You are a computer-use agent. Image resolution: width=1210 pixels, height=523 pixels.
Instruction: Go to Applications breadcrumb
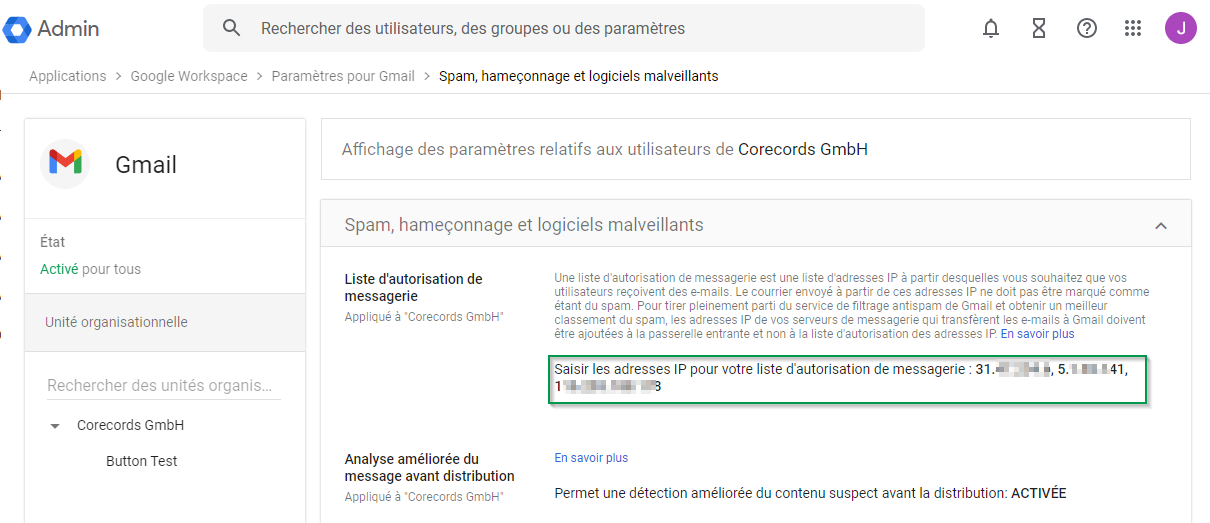click(67, 76)
